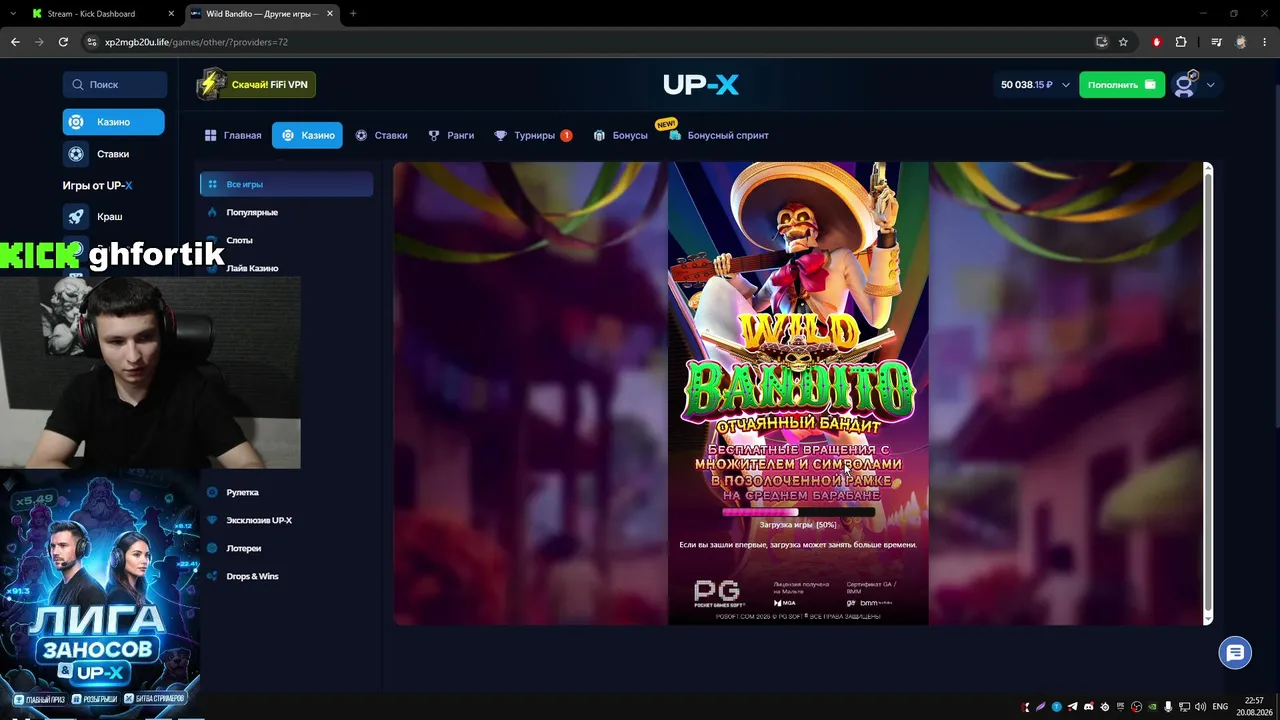Click the browser address bar URL

pos(196,42)
